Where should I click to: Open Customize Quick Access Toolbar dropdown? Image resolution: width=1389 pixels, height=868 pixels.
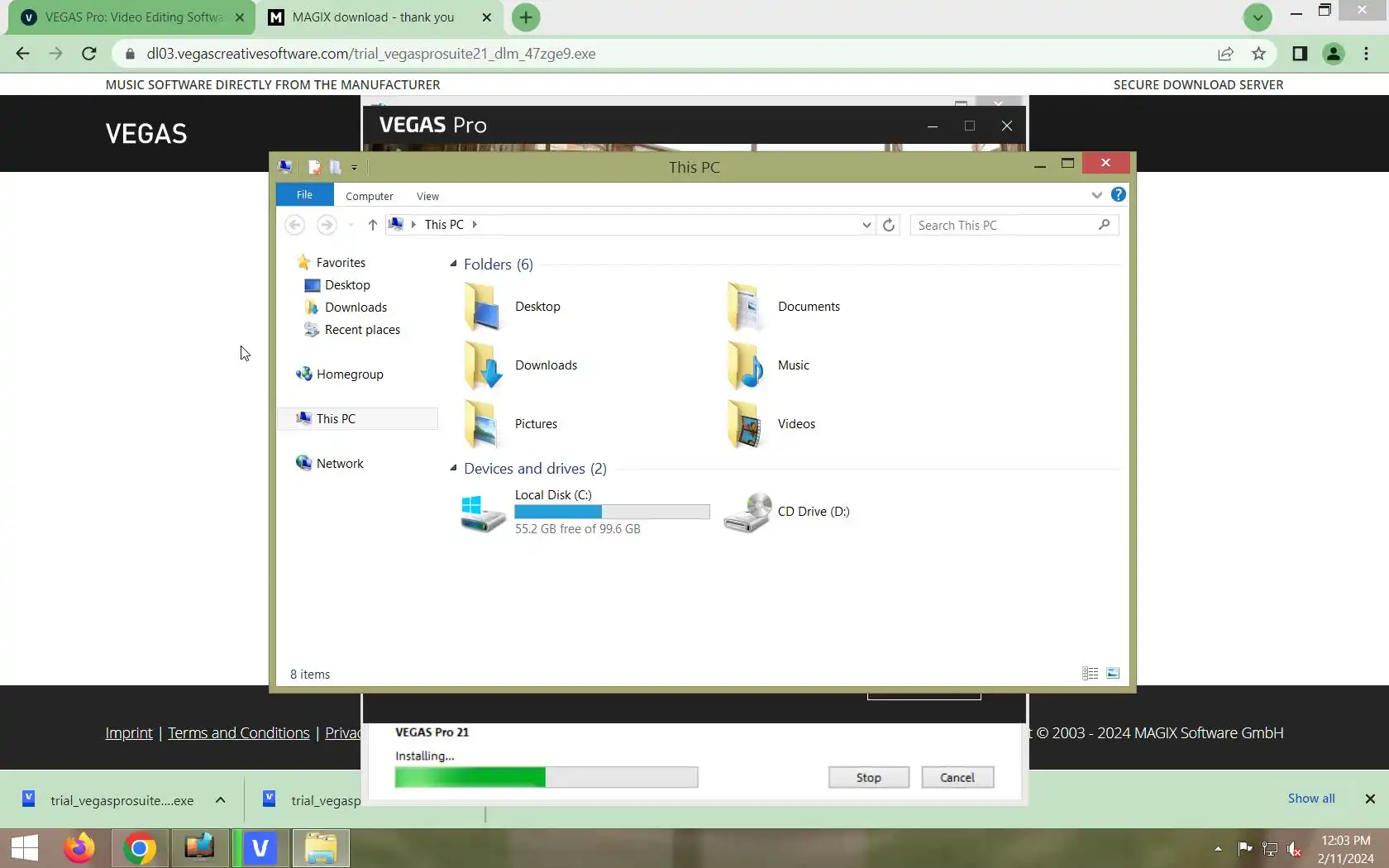click(354, 168)
